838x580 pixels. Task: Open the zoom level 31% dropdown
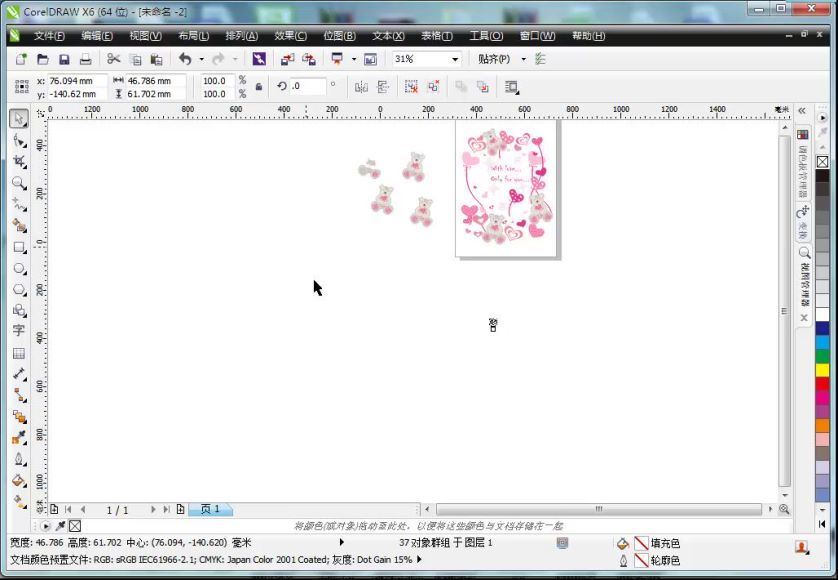(455, 59)
